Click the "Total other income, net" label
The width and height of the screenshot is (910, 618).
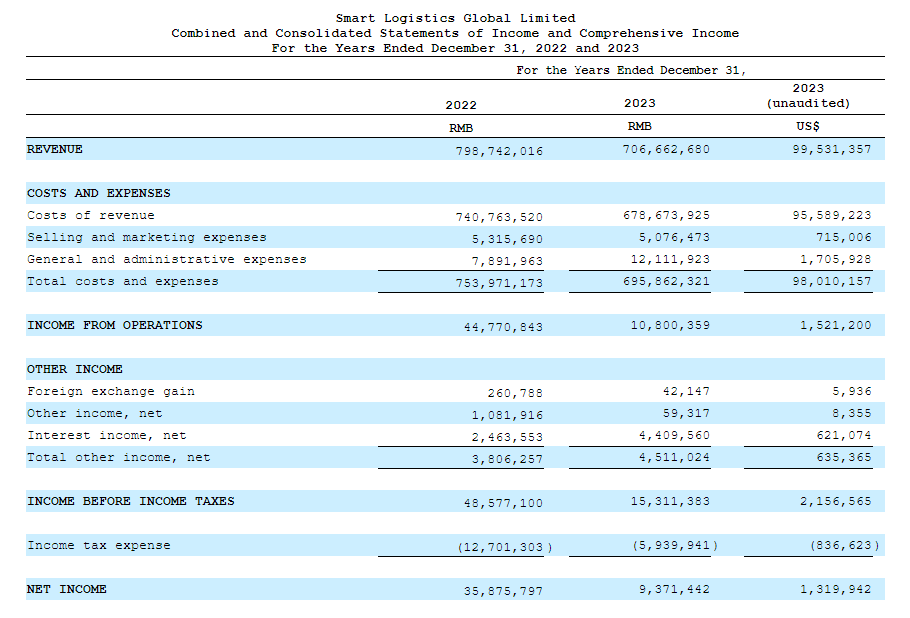pyautogui.click(x=118, y=458)
